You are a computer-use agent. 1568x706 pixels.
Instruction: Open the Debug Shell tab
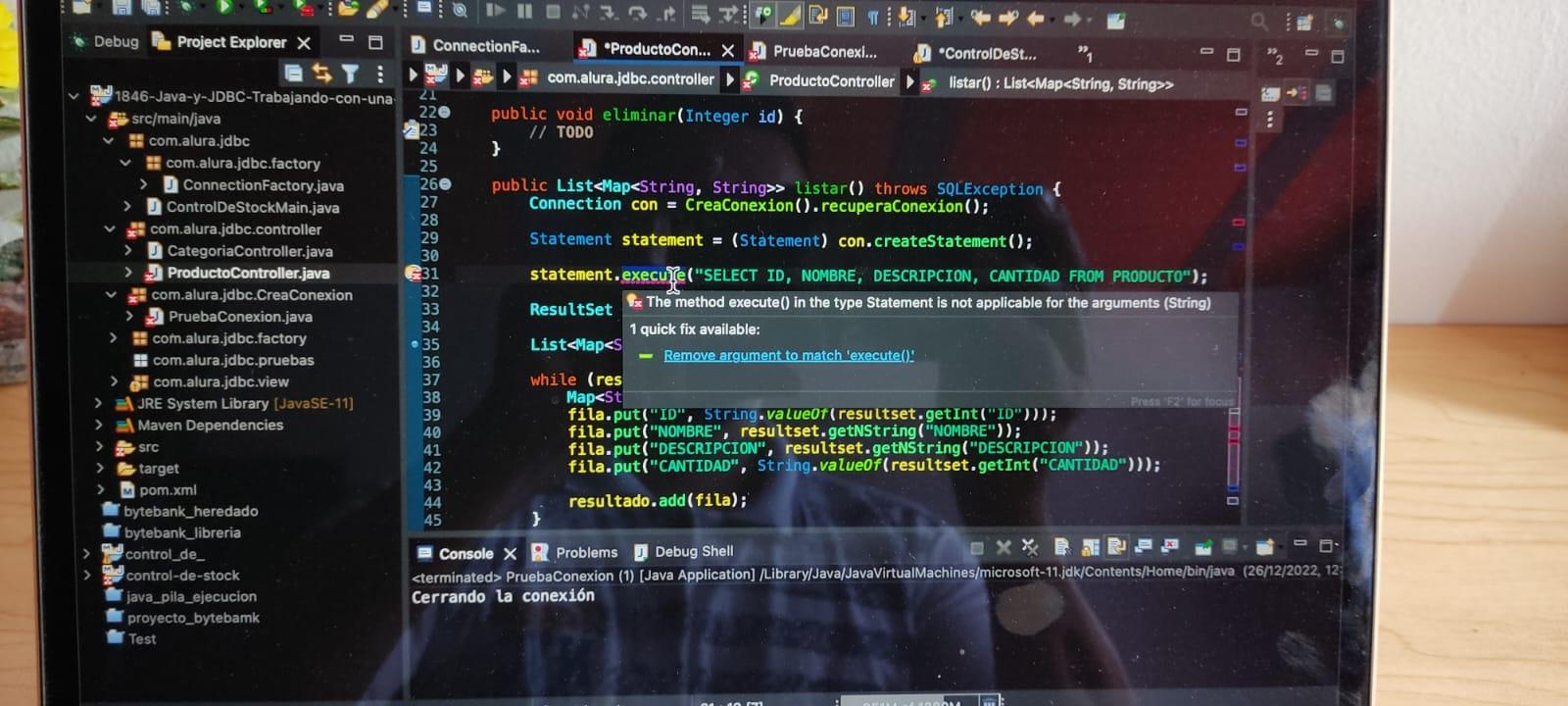click(x=684, y=551)
